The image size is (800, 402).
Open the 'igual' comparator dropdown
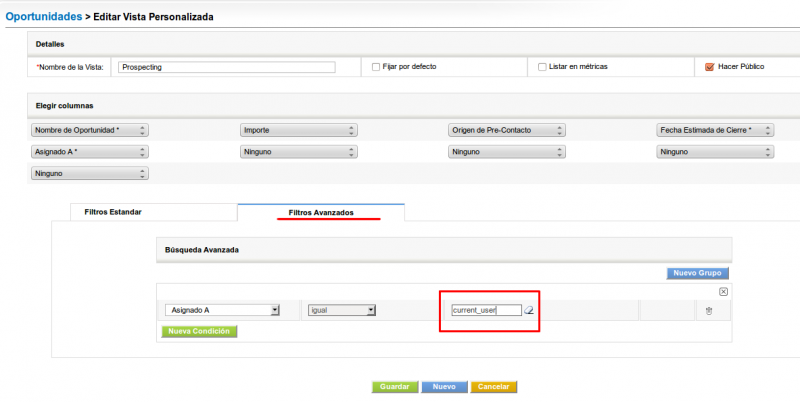(342, 310)
